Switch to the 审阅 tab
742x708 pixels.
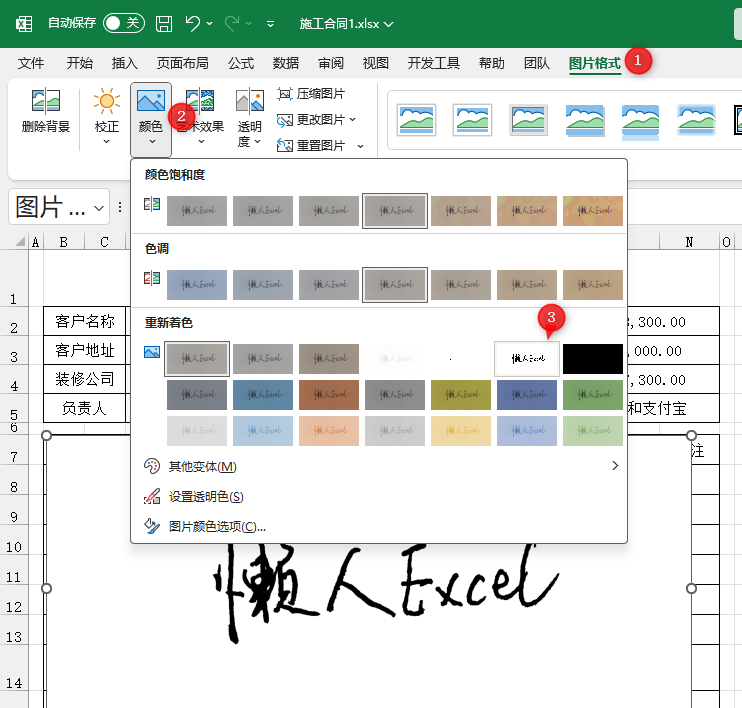tap(331, 63)
